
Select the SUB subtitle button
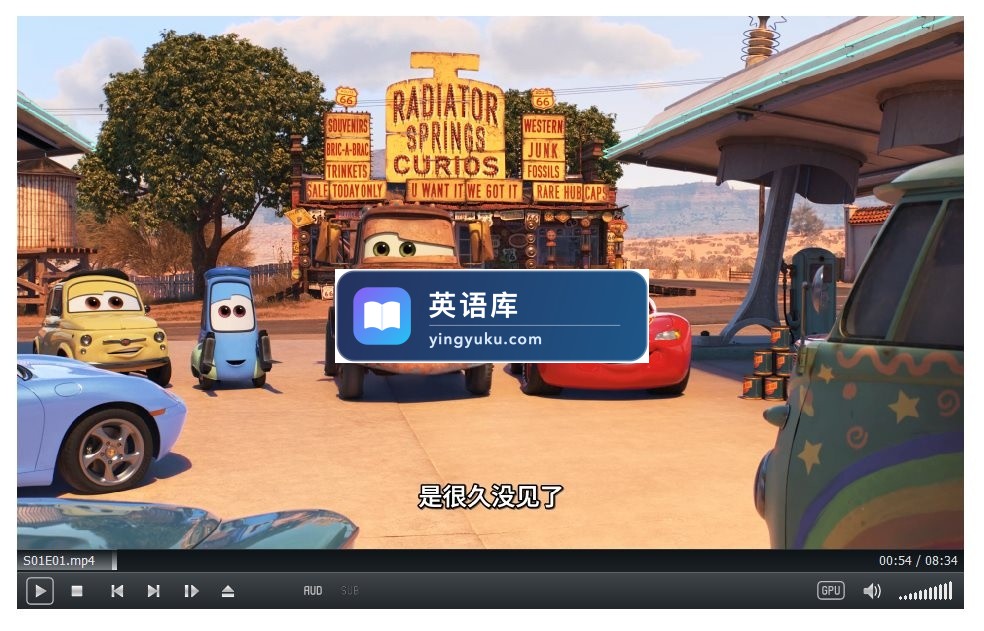[350, 591]
